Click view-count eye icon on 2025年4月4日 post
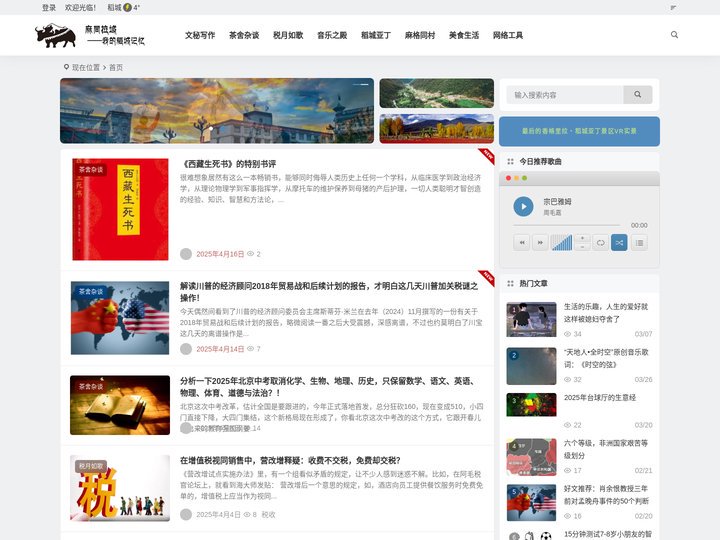This screenshot has height=540, width=720. [x=247, y=514]
